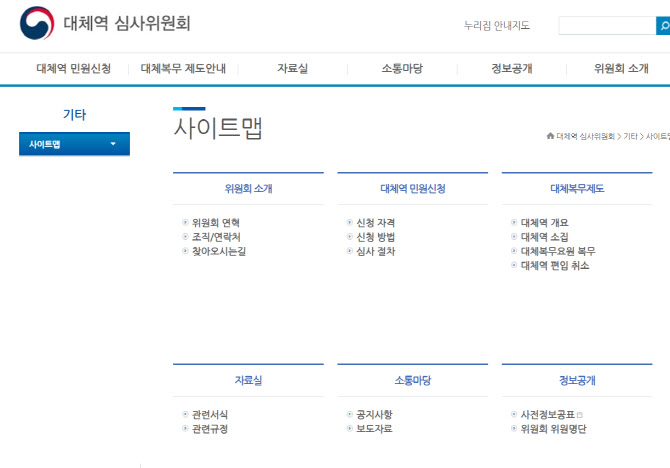
Task: Click the bullet icon beside 신청 자격
Action: [x=350, y=222]
